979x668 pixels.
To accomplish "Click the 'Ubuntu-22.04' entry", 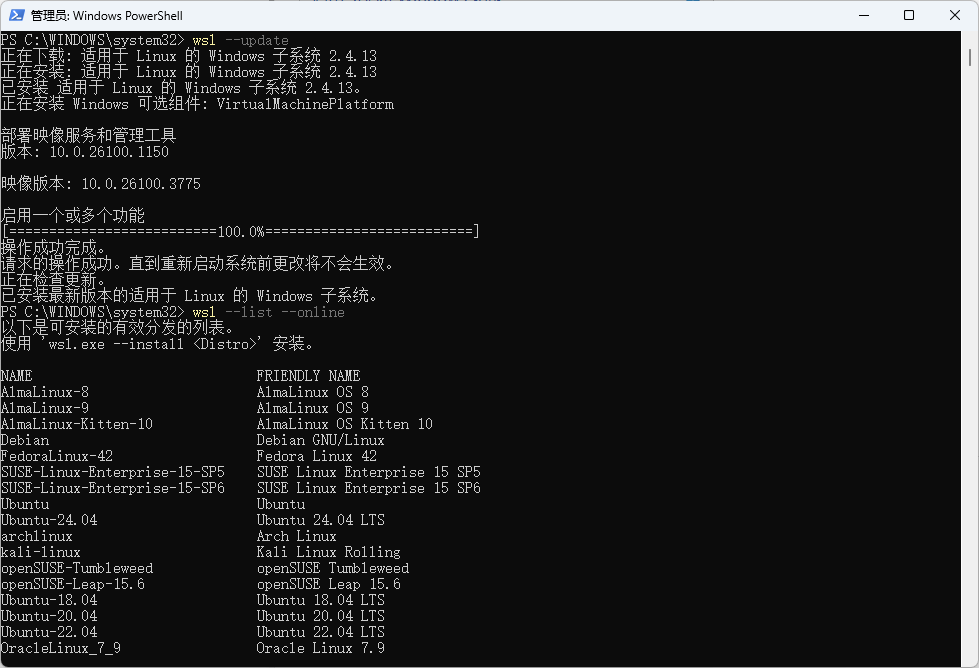I will [x=49, y=632].
